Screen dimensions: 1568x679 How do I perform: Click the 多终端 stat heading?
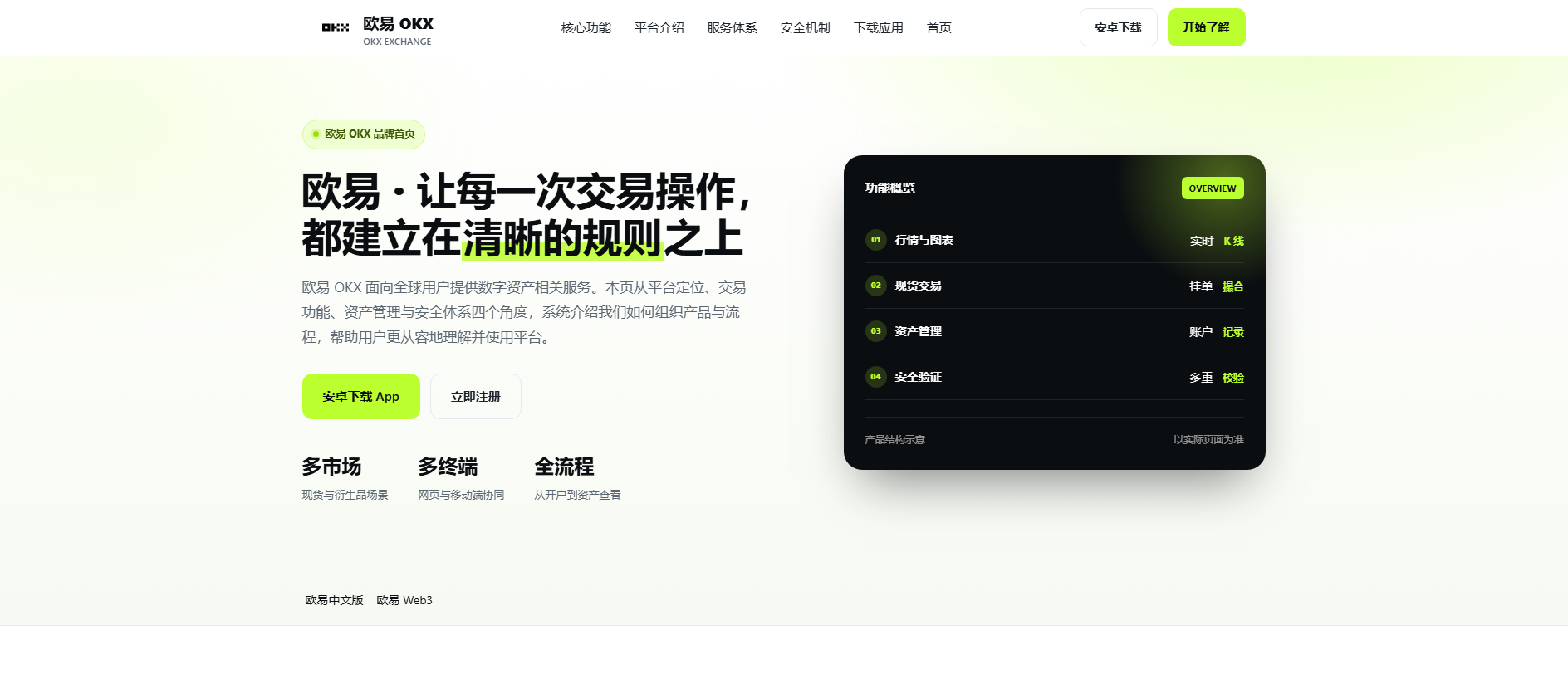(448, 467)
